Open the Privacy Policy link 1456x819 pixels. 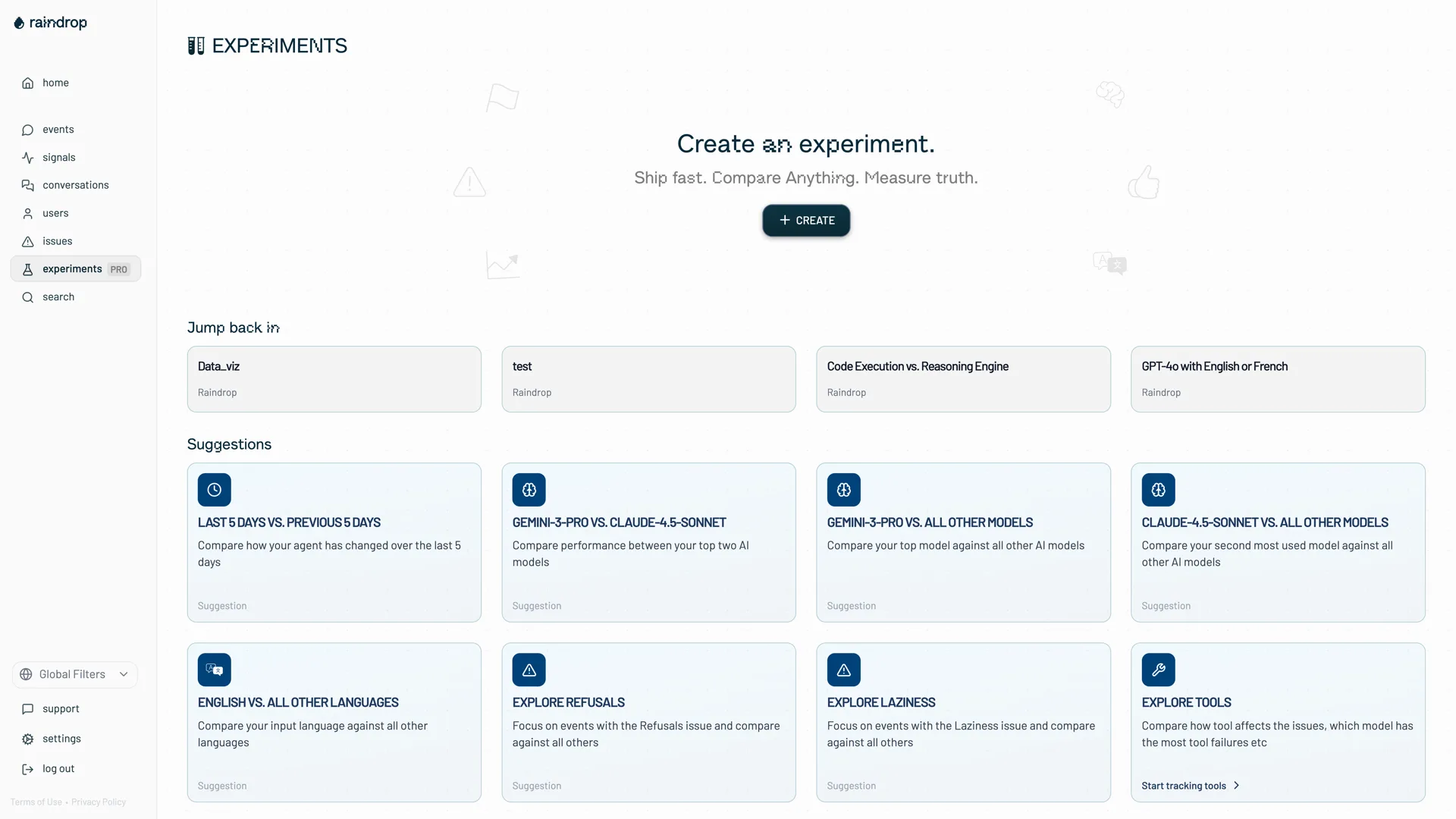pyautogui.click(x=98, y=802)
